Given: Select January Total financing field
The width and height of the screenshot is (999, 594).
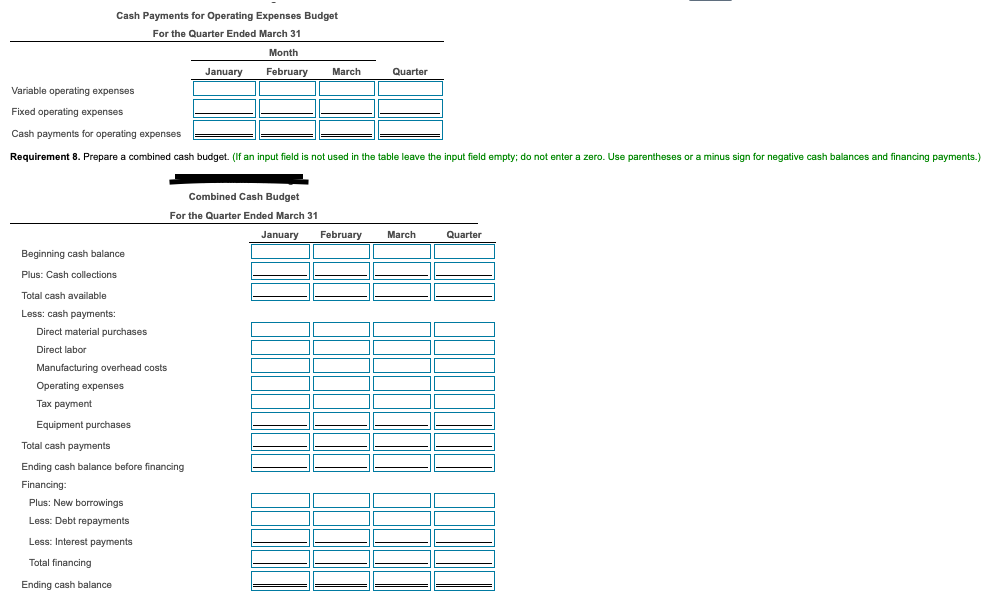Looking at the screenshot, I should pos(280,559).
